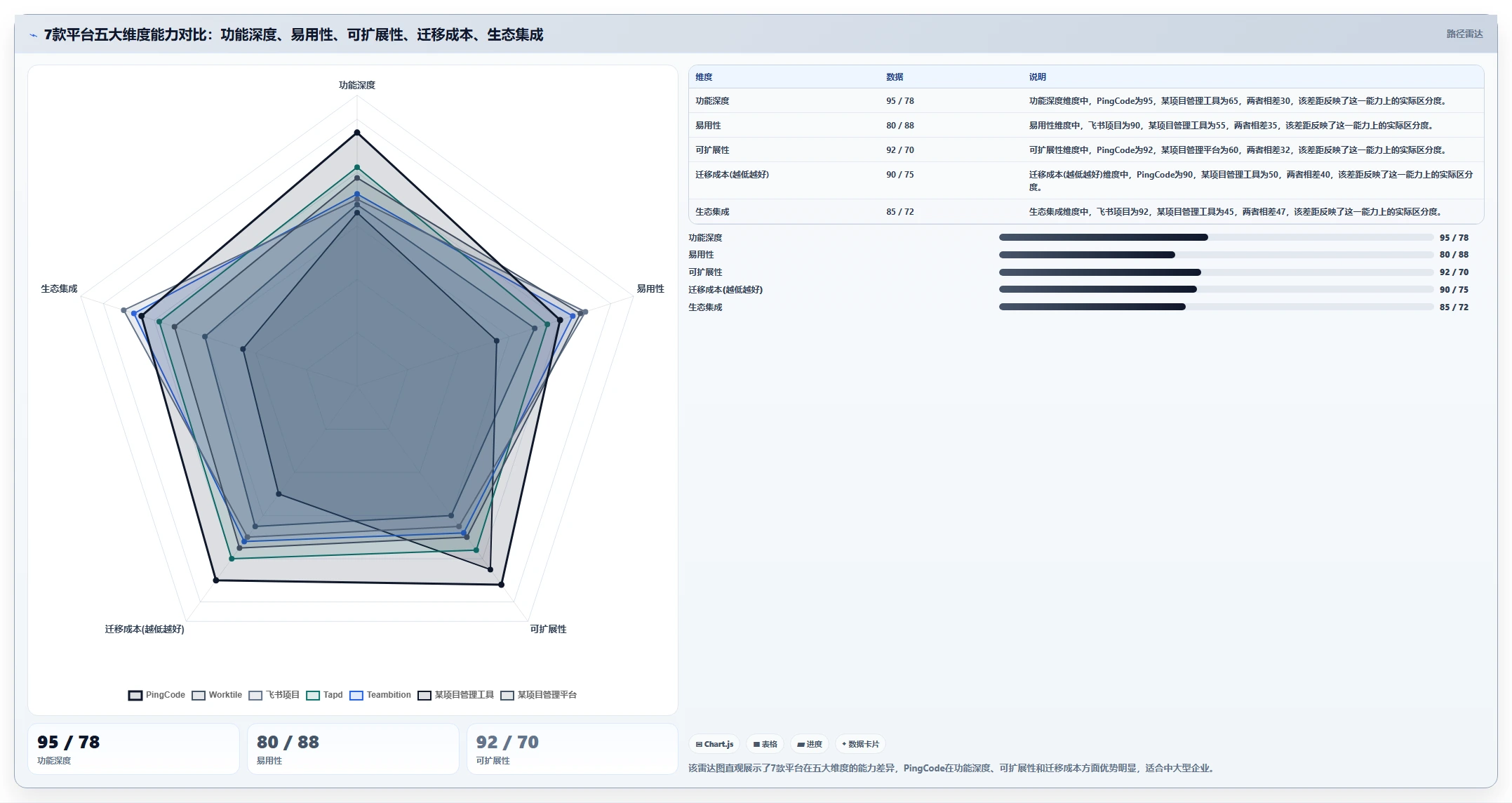Click radar axis label 迁移成本(越低越好)
Viewport: 1512px width, 803px height.
pyautogui.click(x=145, y=629)
